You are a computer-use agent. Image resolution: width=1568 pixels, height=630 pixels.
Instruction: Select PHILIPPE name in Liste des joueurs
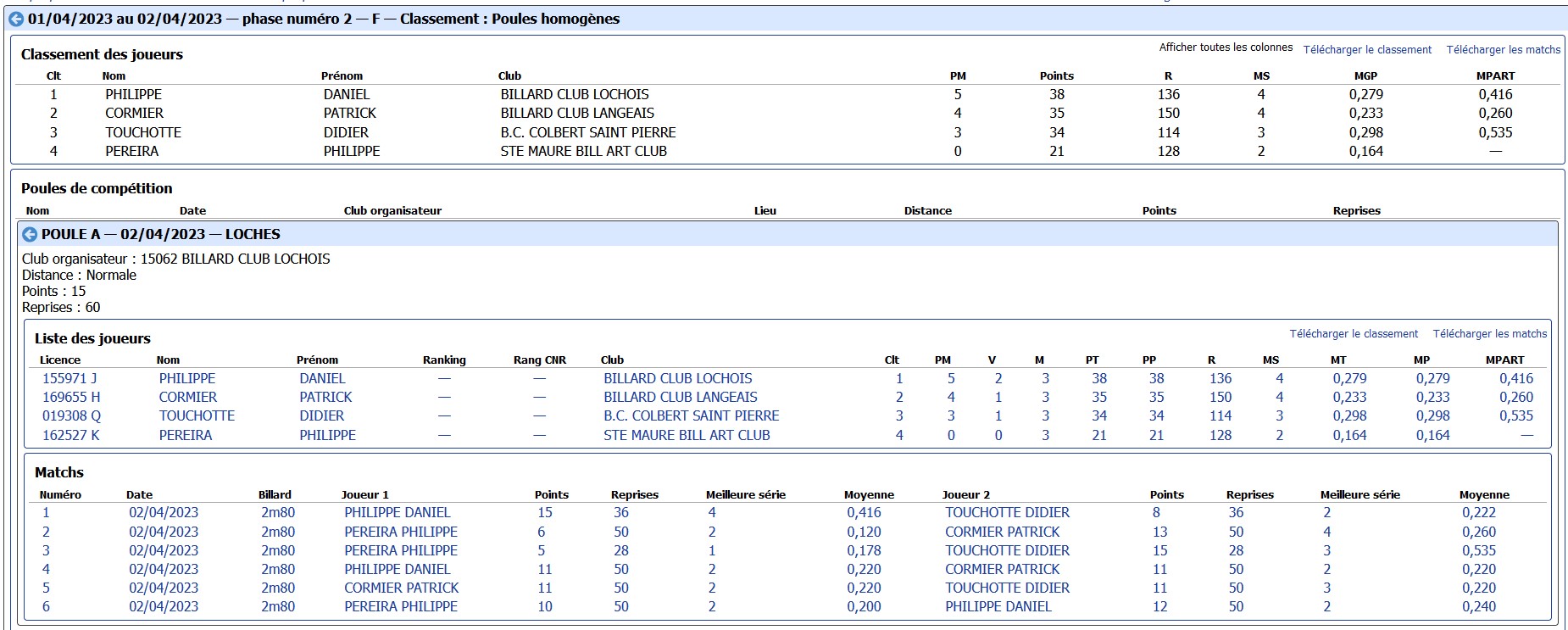tap(187, 378)
